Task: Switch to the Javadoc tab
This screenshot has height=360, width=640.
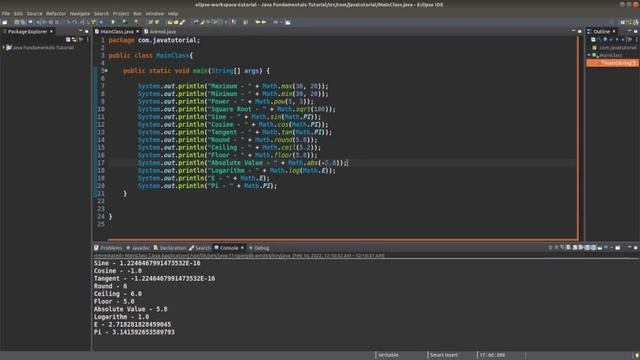Action: pyautogui.click(x=138, y=248)
